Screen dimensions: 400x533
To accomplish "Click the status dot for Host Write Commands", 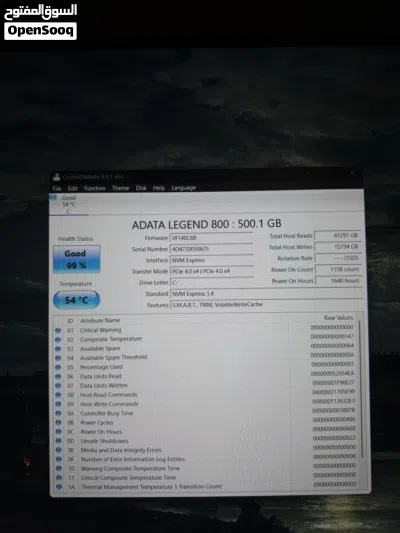I will [58, 404].
